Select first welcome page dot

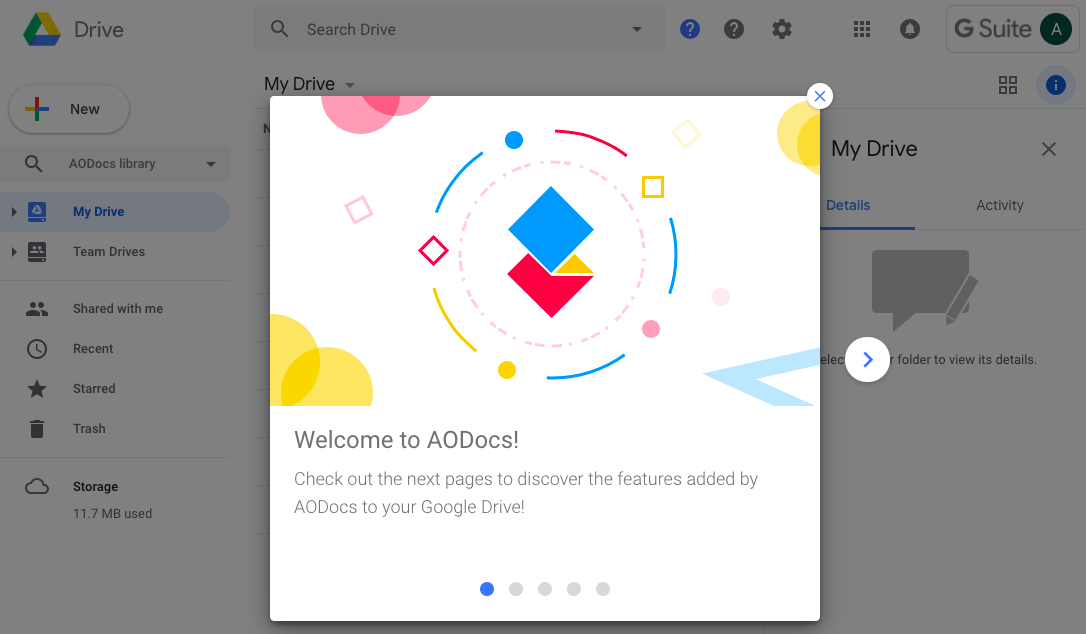tap(487, 589)
